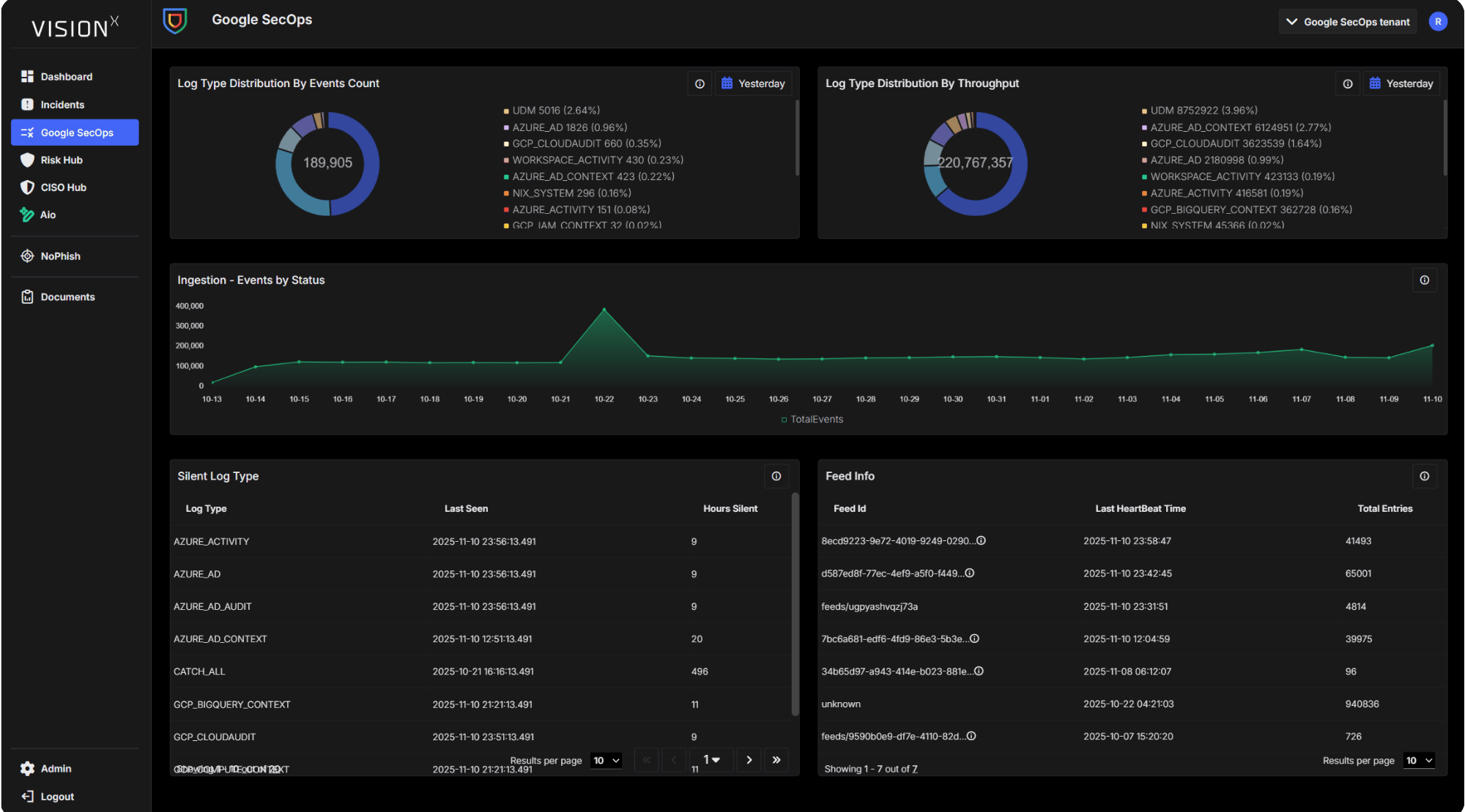Select the feeds/ugpyashvqzj73a feed row

click(x=1132, y=606)
